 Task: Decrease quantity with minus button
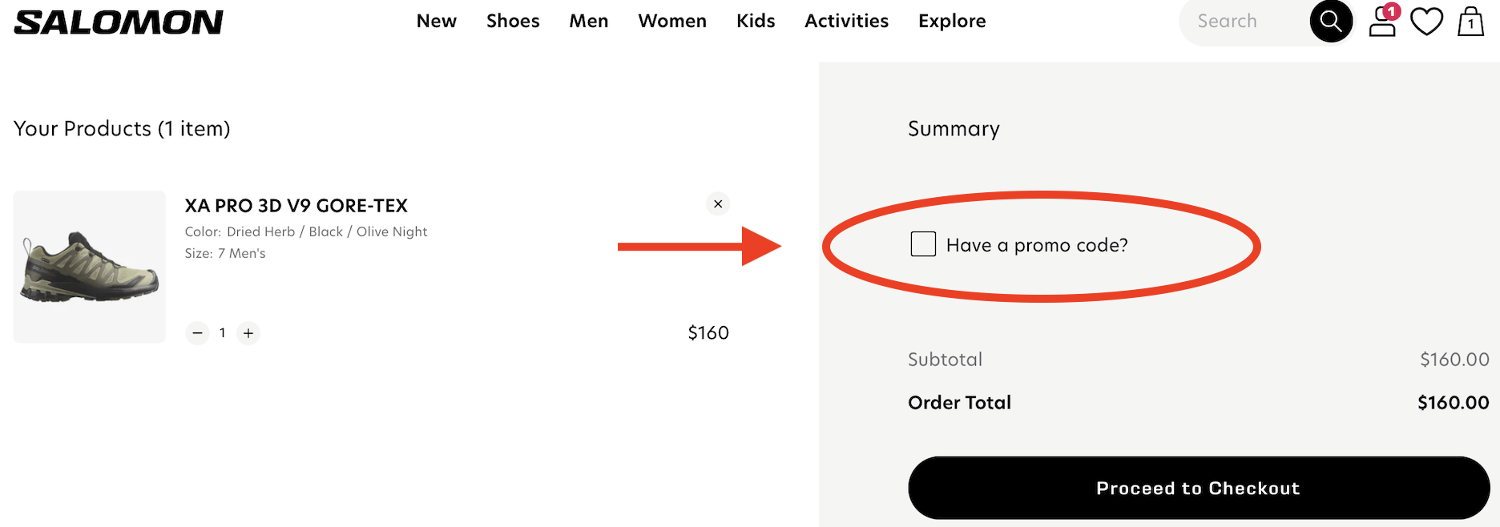197,333
